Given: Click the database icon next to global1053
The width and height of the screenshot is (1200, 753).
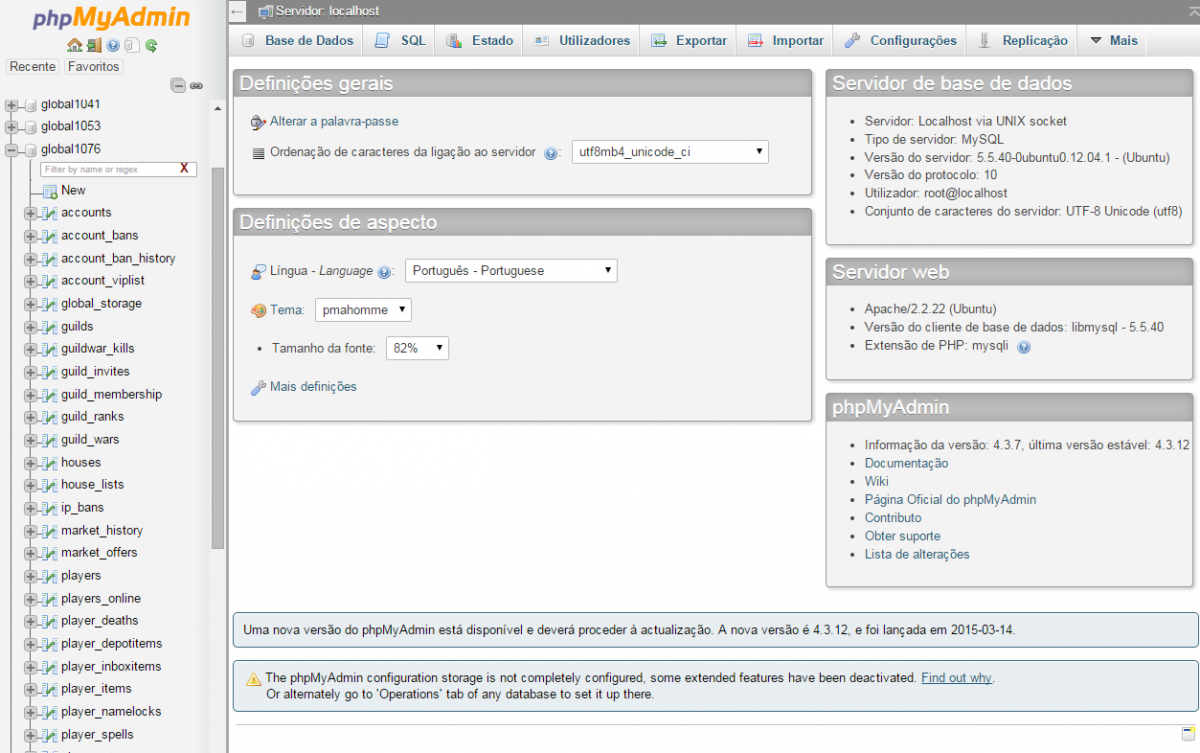Looking at the screenshot, I should (30, 127).
